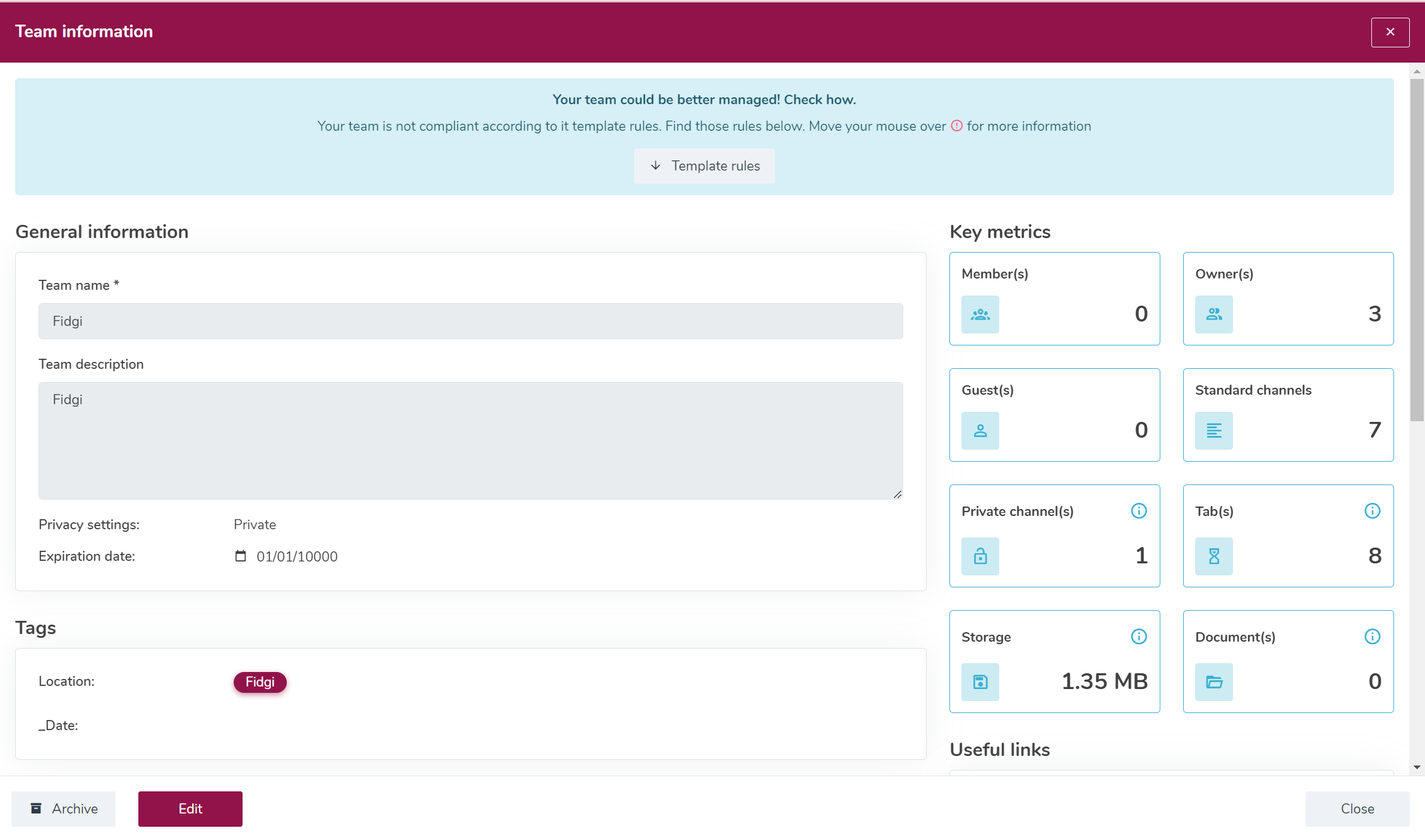This screenshot has width=1425, height=840.
Task: Click the Edit button
Action: [190, 809]
